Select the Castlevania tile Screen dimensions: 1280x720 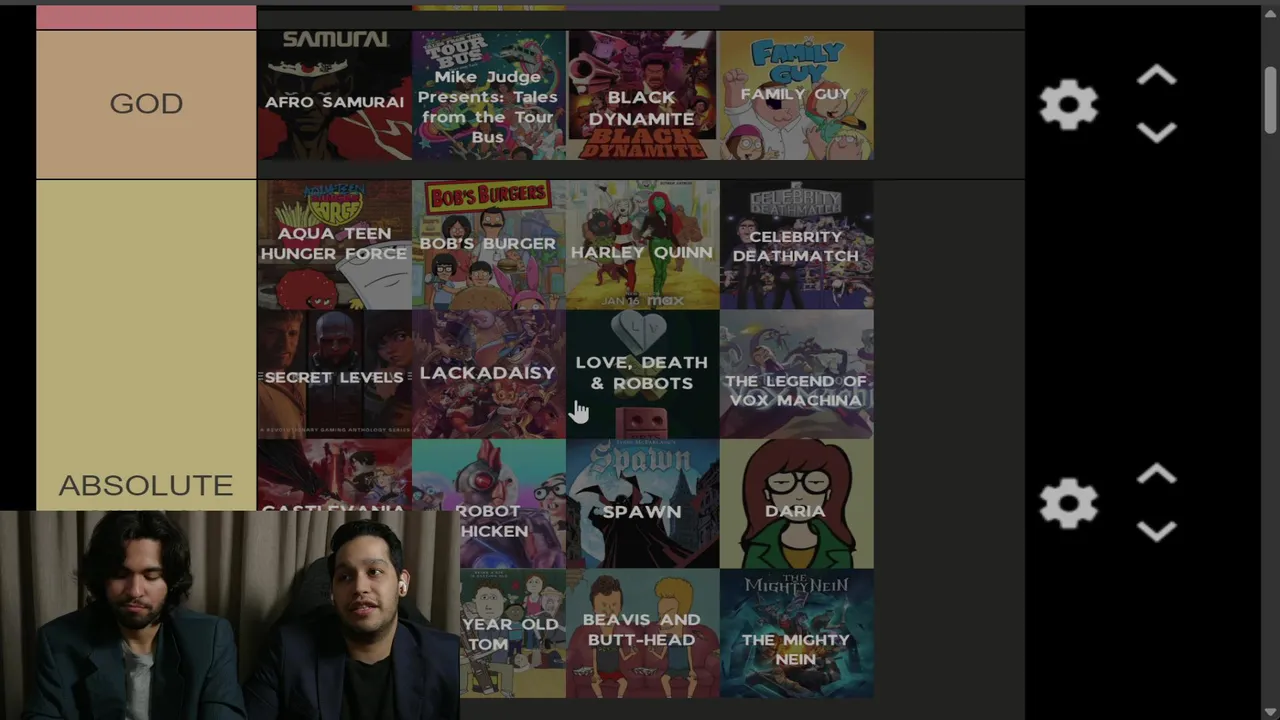(334, 475)
